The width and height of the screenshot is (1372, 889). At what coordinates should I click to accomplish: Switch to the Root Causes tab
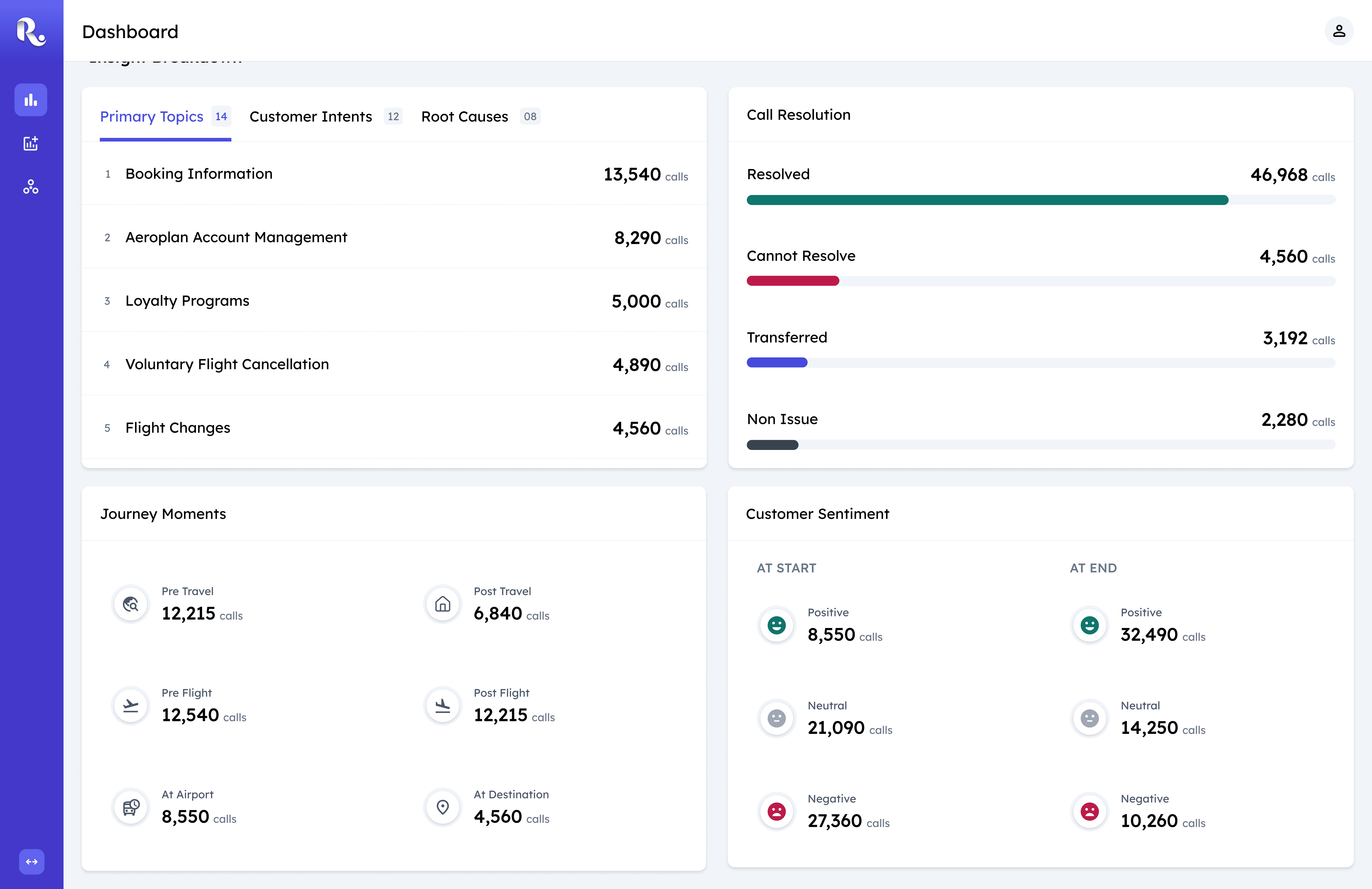pos(465,116)
